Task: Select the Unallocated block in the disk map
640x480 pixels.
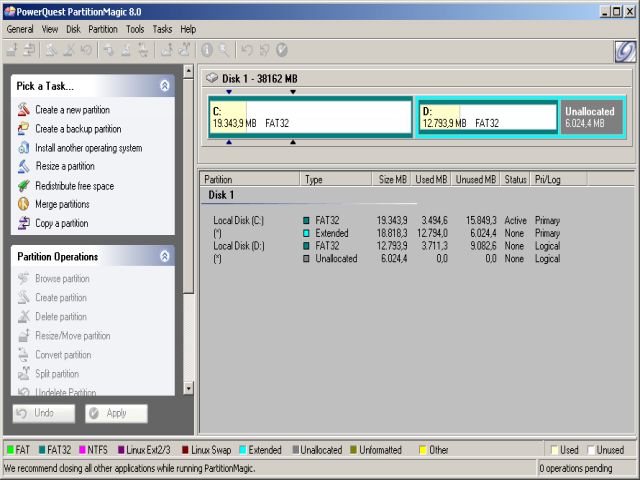Action: (591, 117)
